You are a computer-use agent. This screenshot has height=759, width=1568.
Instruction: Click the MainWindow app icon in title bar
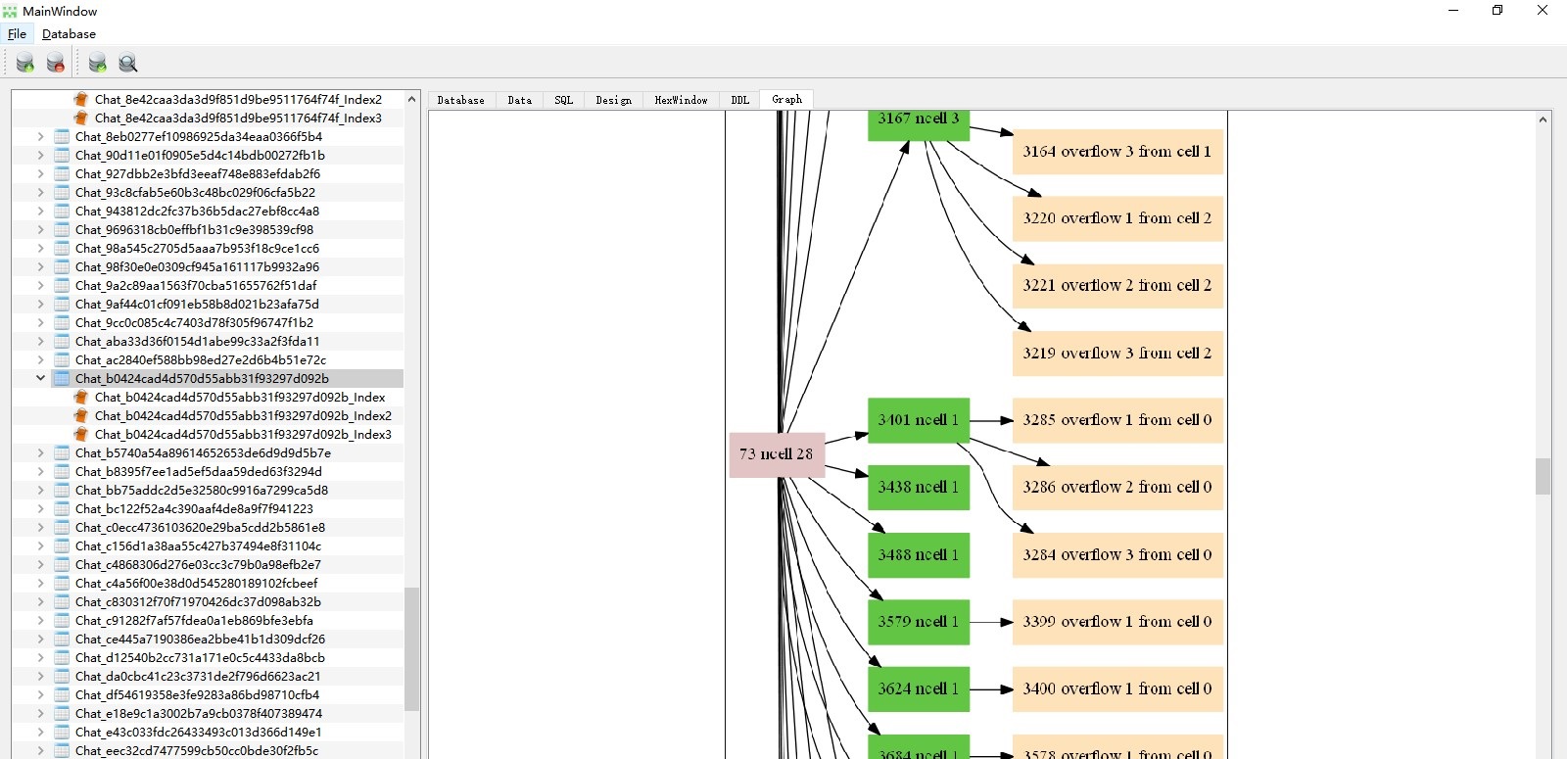[x=10, y=11]
